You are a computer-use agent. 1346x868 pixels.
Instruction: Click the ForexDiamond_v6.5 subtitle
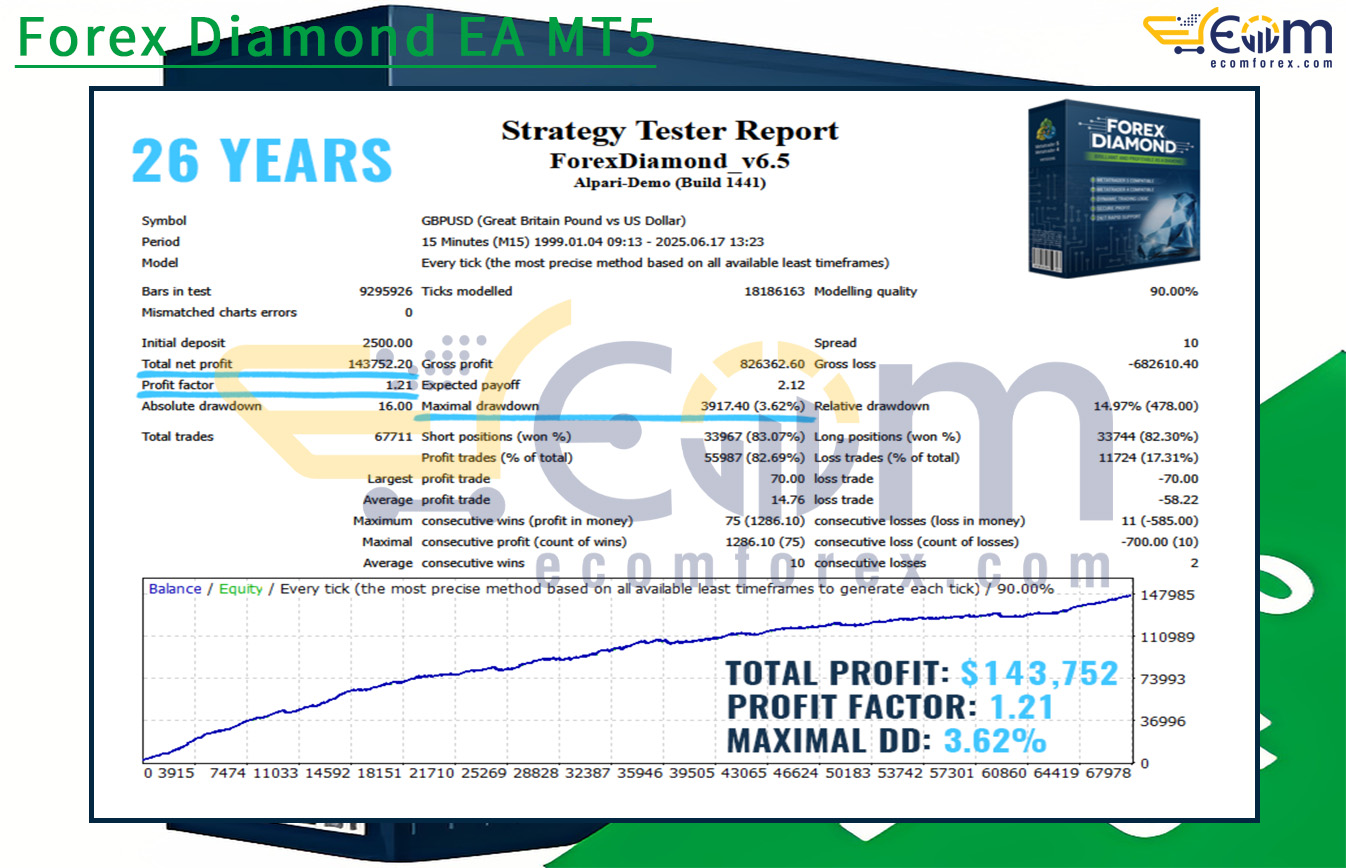pyautogui.click(x=669, y=161)
